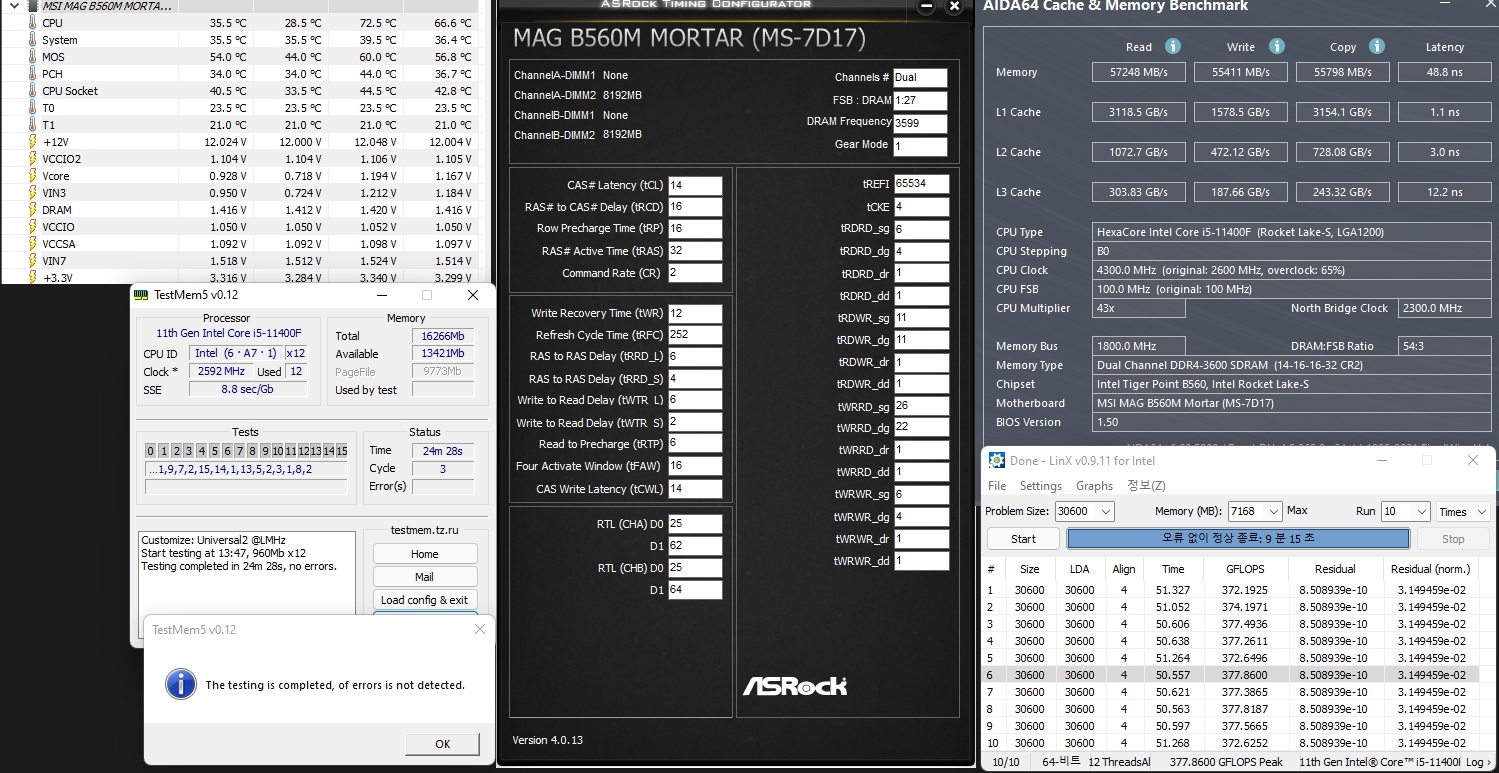Open the Settings menu in LinX
This screenshot has width=1499, height=773.
pos(1041,486)
